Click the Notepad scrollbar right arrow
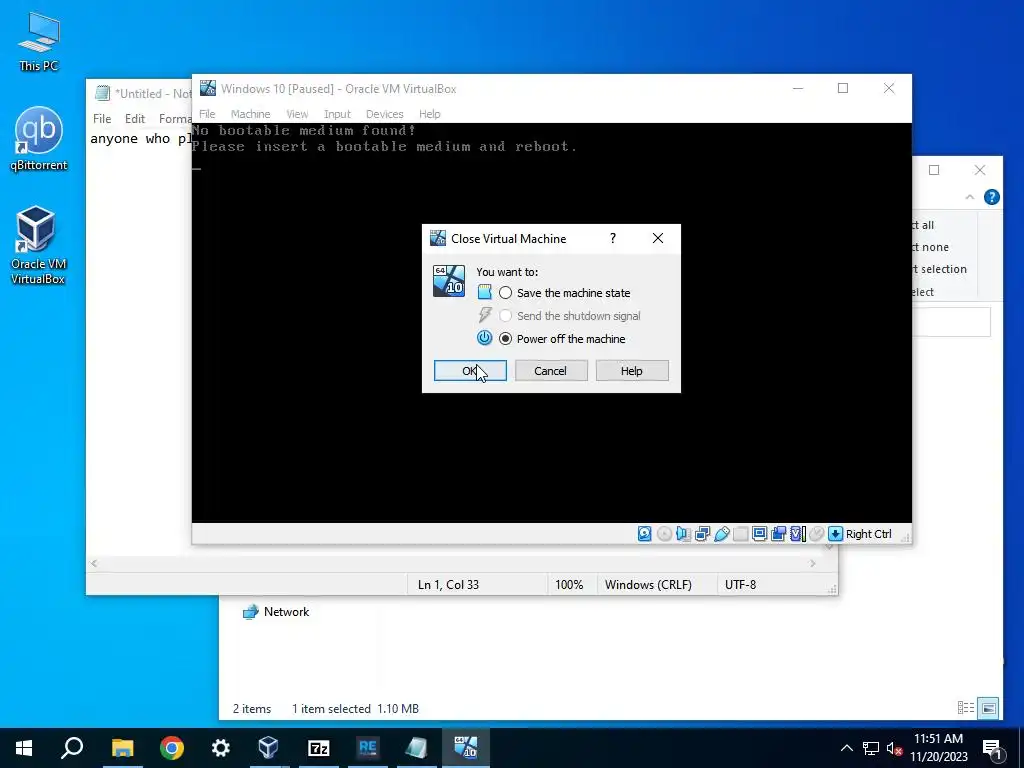The image size is (1024, 768). pos(812,563)
